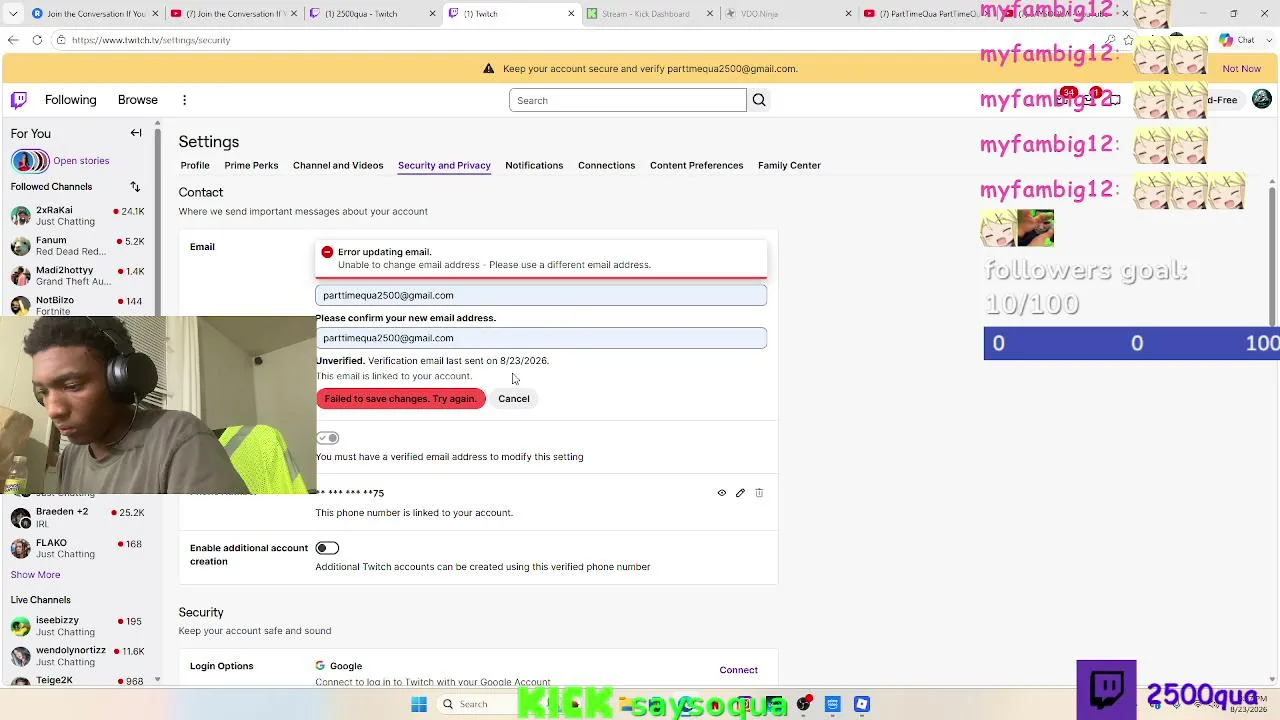Open the Windows Start menu

click(419, 704)
